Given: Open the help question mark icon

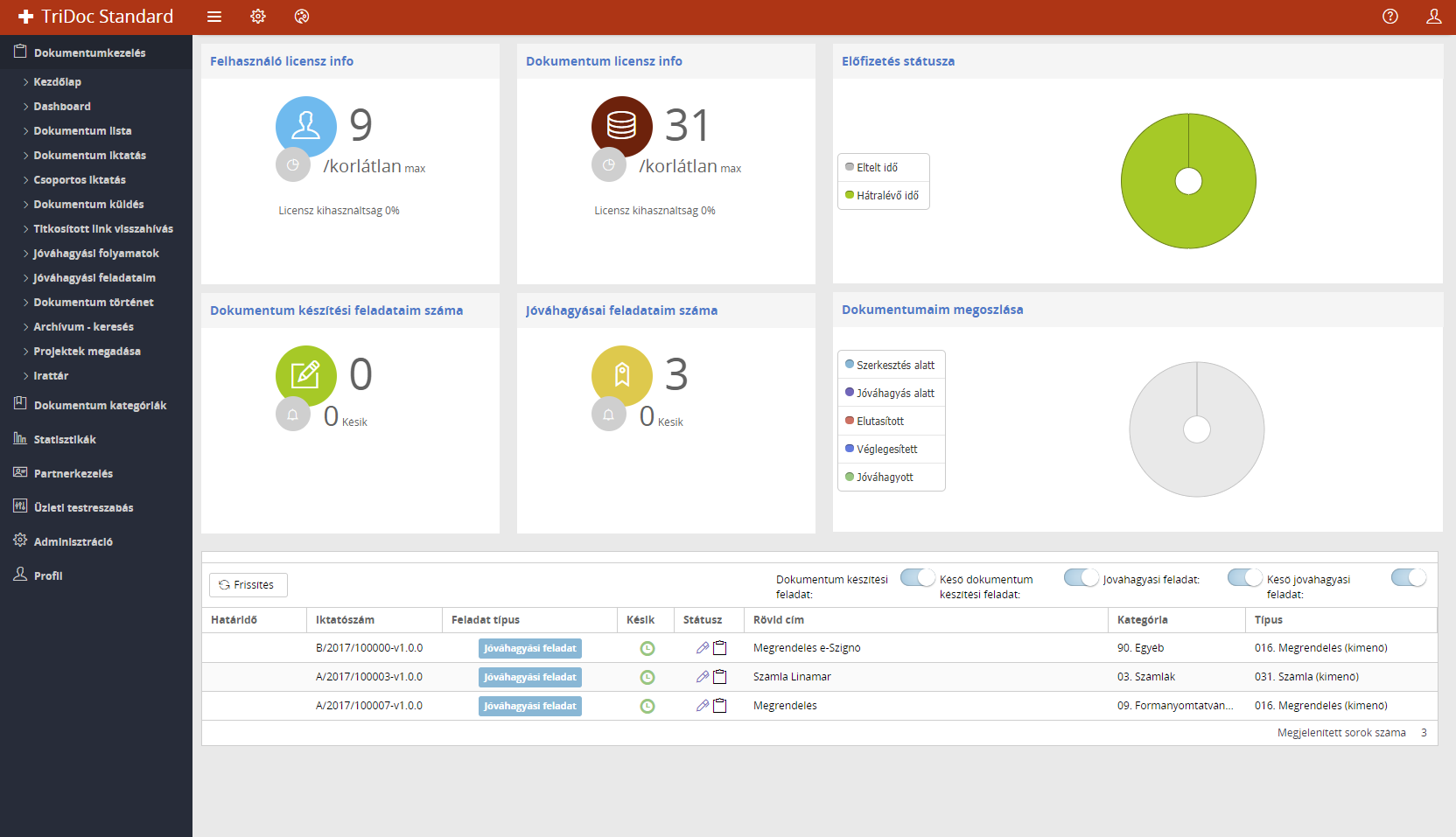Looking at the screenshot, I should [x=1390, y=17].
